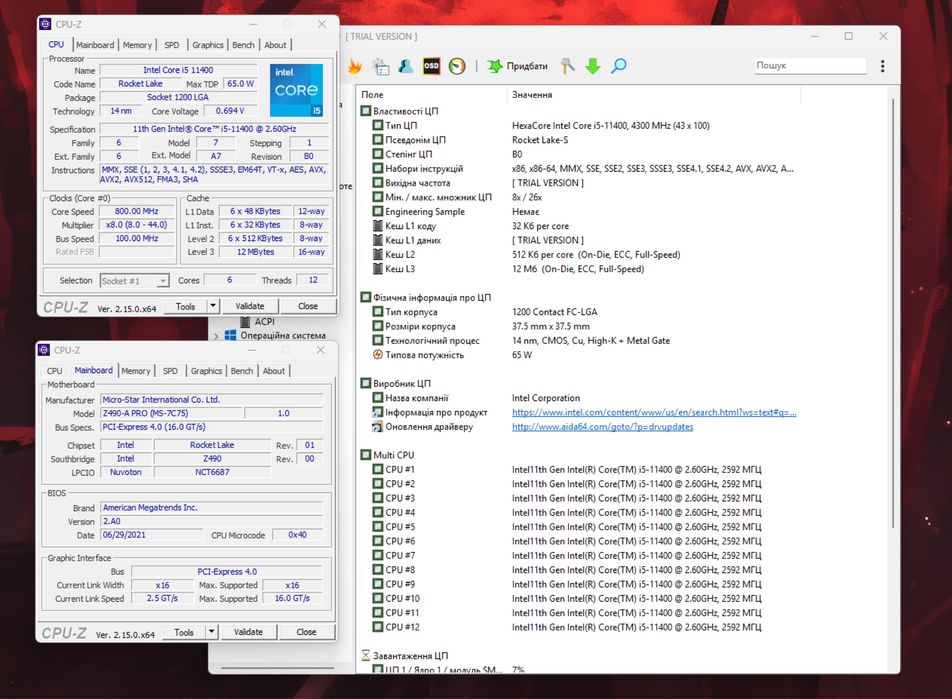Click the square icon beside CPU #1 row

point(378,469)
